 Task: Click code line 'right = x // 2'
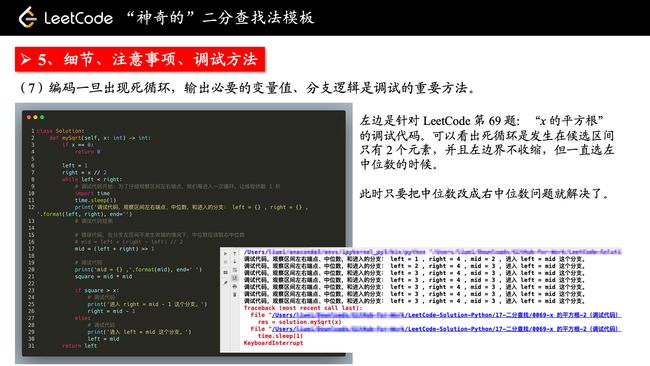[84, 172]
